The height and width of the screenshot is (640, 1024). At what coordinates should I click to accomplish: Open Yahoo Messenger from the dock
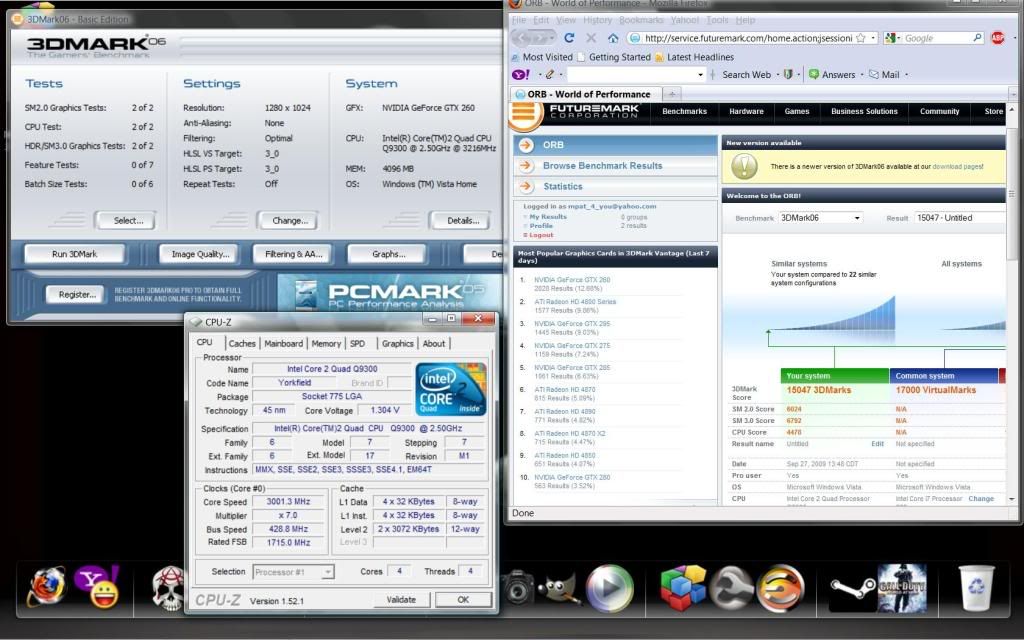click(96, 586)
